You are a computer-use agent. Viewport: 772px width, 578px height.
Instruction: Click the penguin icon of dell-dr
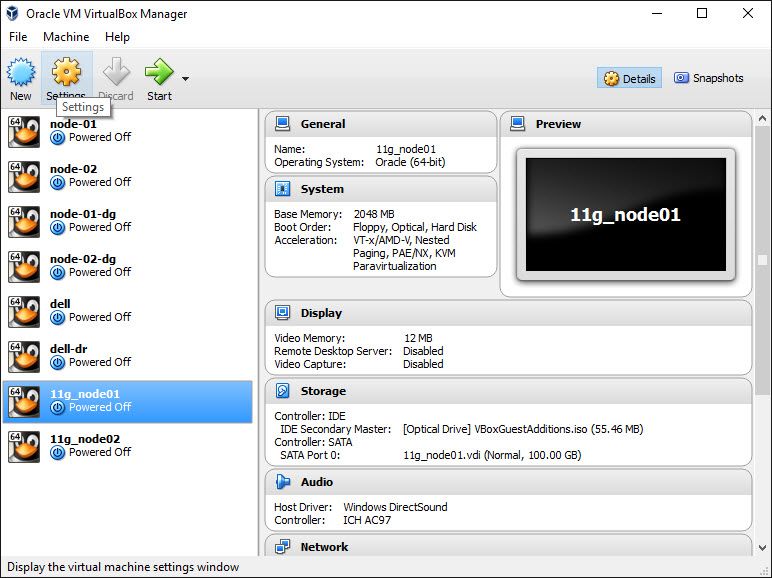[x=24, y=357]
